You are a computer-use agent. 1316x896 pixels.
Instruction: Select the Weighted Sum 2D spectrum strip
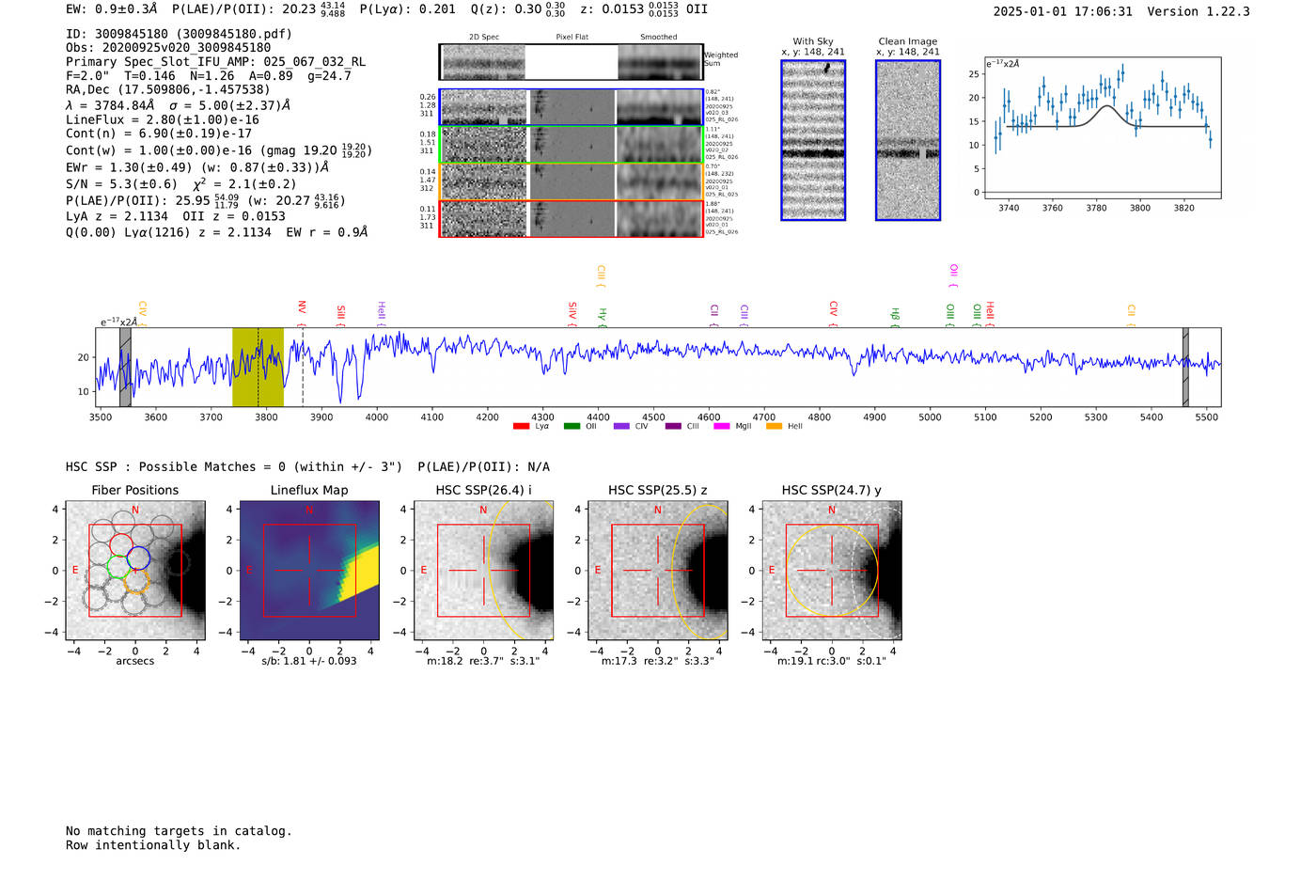tap(572, 62)
